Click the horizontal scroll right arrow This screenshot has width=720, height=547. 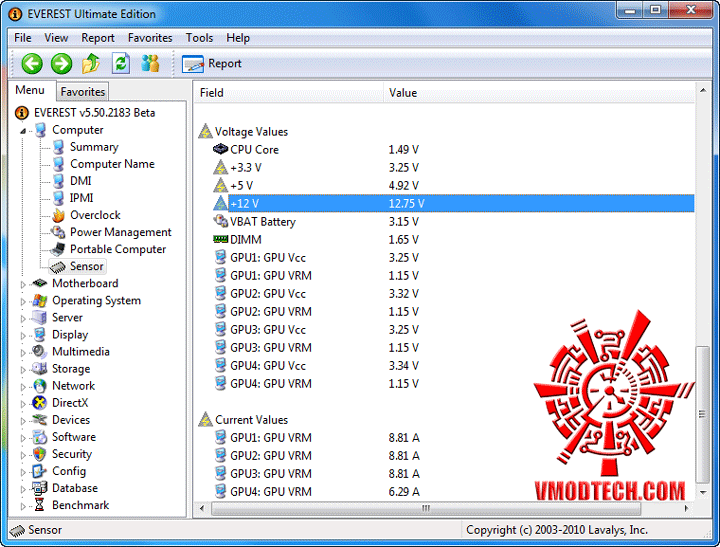(x=686, y=508)
